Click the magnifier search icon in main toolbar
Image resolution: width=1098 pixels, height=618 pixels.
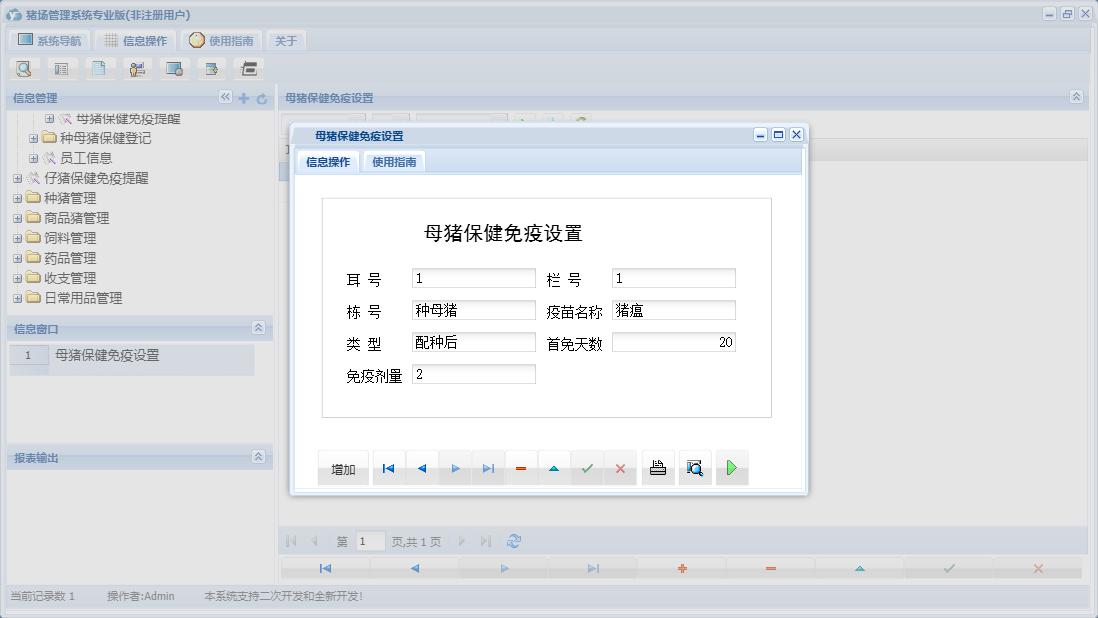(24, 69)
